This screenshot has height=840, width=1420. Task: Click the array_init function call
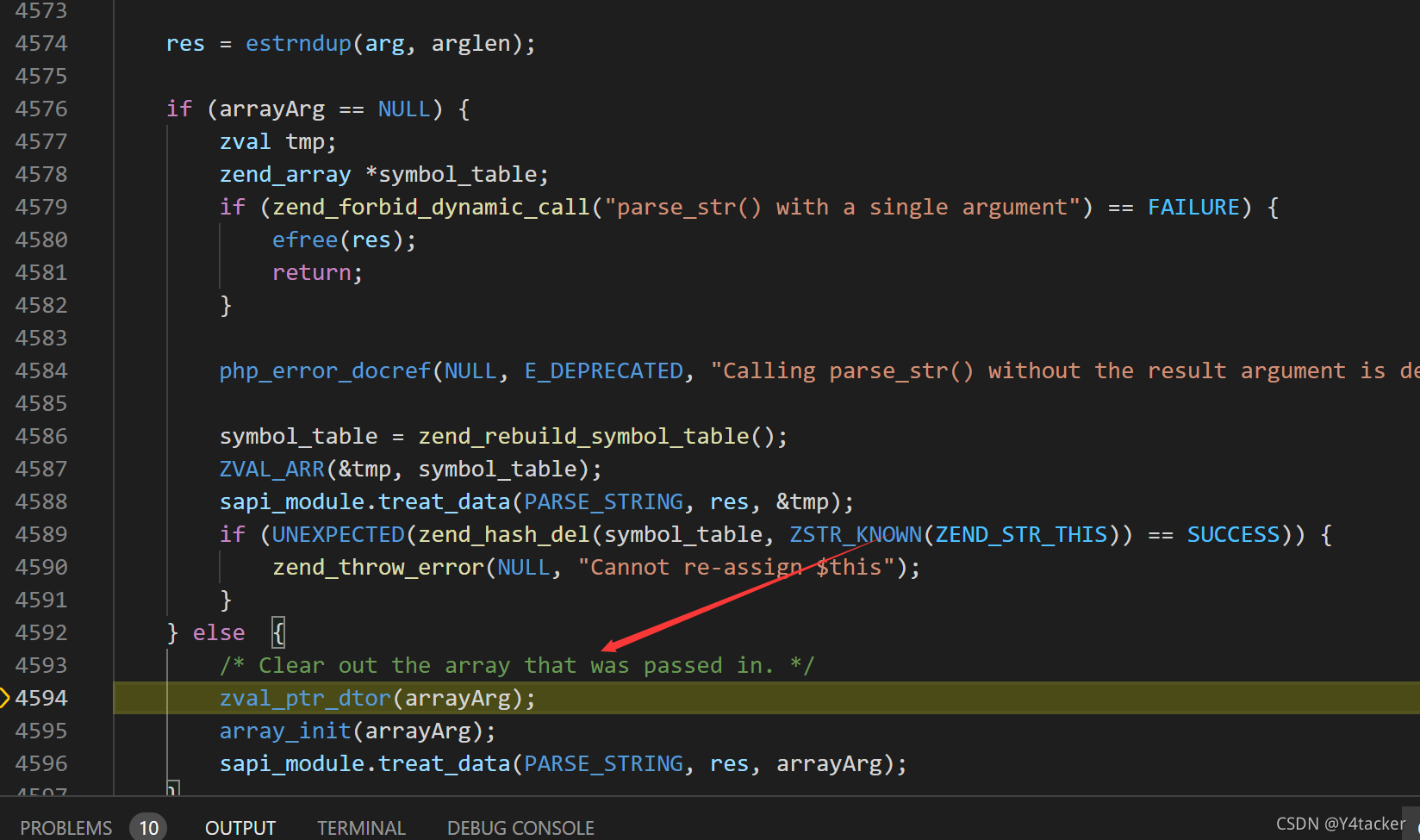[285, 731]
